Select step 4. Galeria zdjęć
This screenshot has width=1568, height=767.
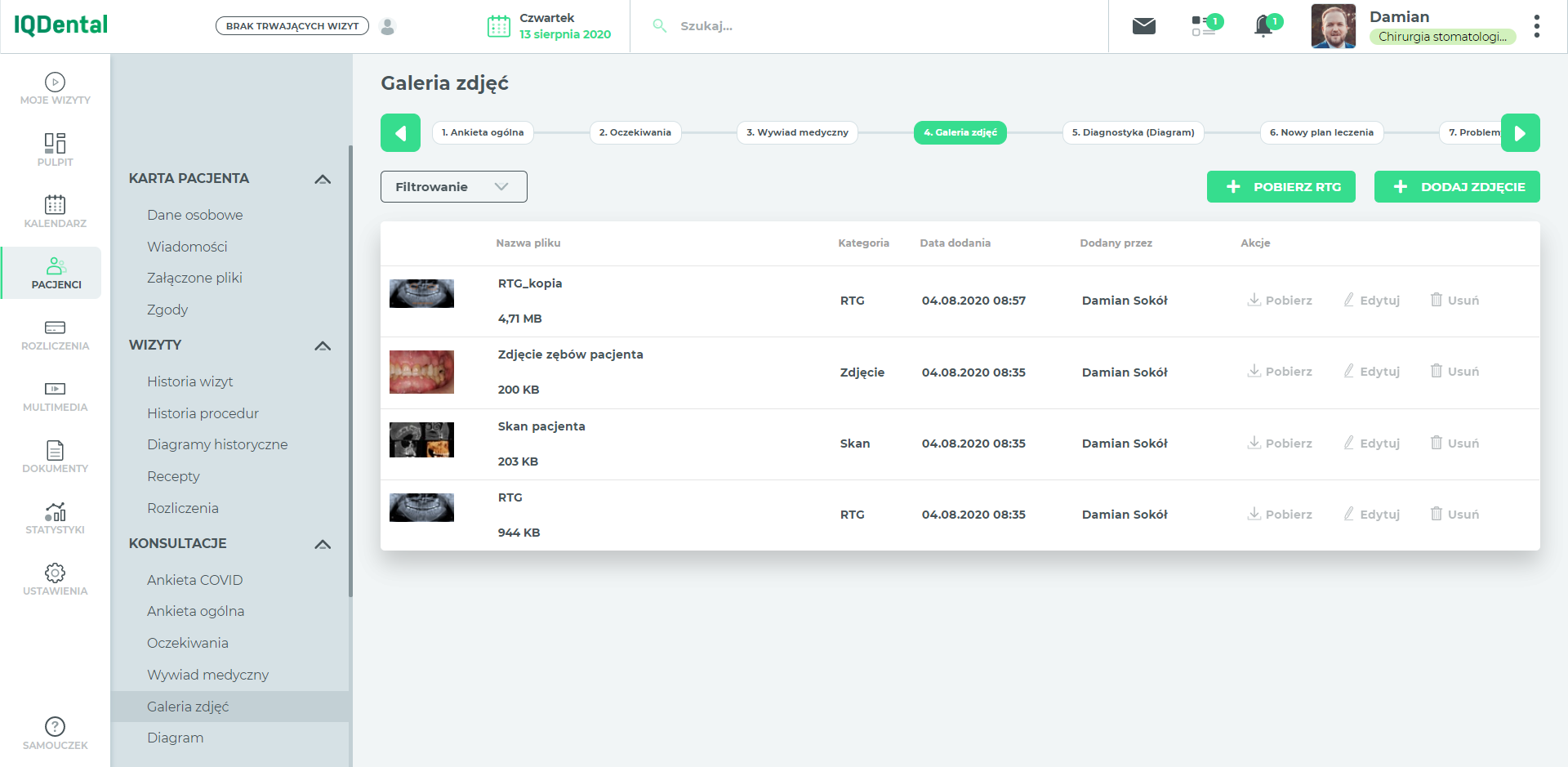click(x=960, y=132)
